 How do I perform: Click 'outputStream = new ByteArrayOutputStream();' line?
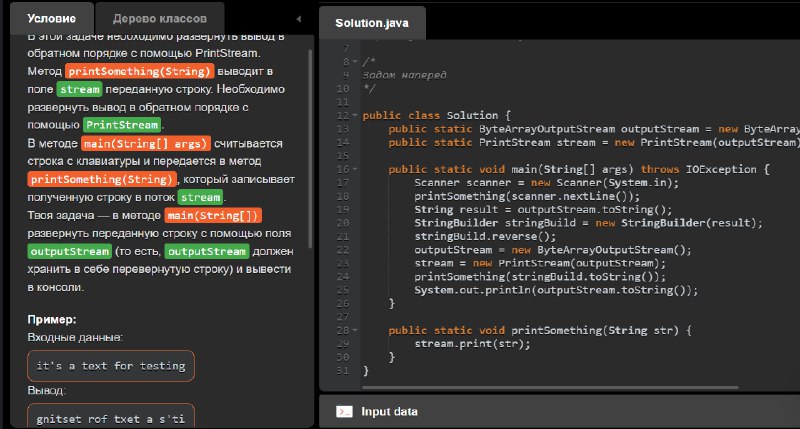(553, 250)
